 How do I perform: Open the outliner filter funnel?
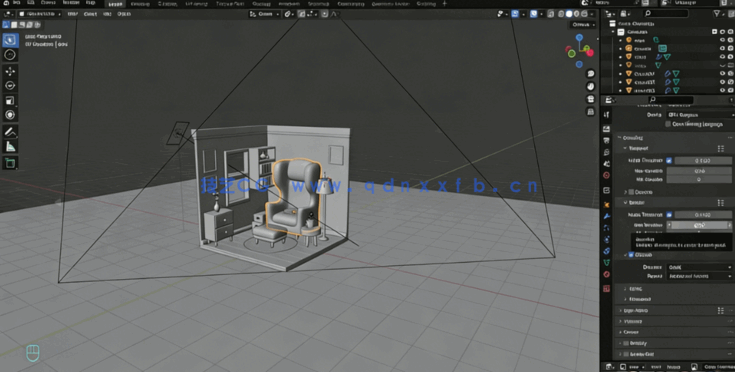coord(717,14)
